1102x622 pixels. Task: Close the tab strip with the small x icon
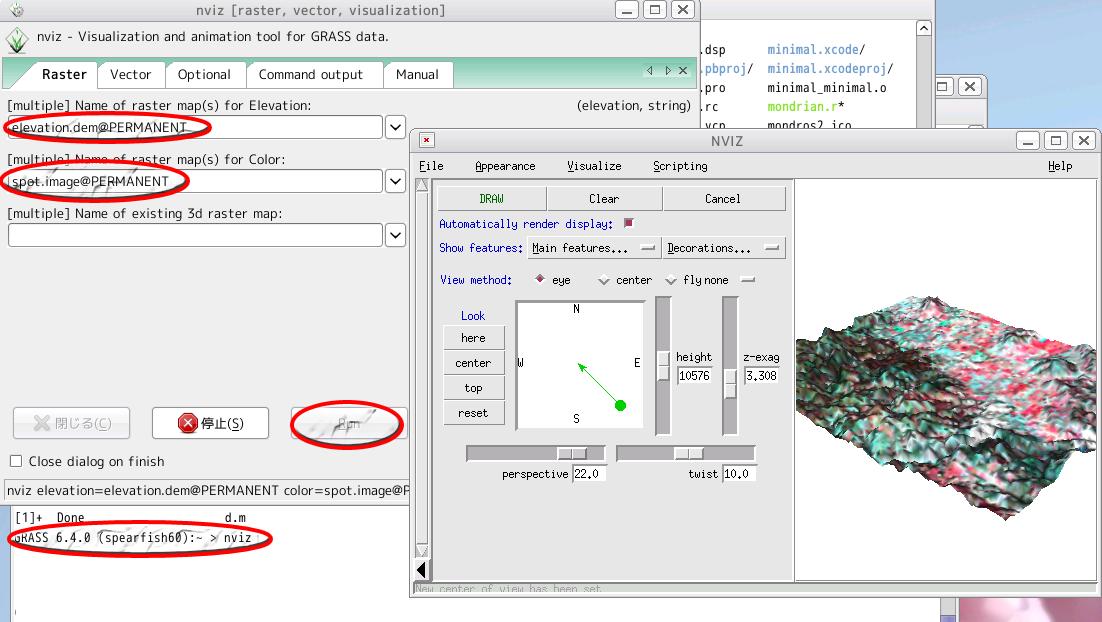[684, 71]
